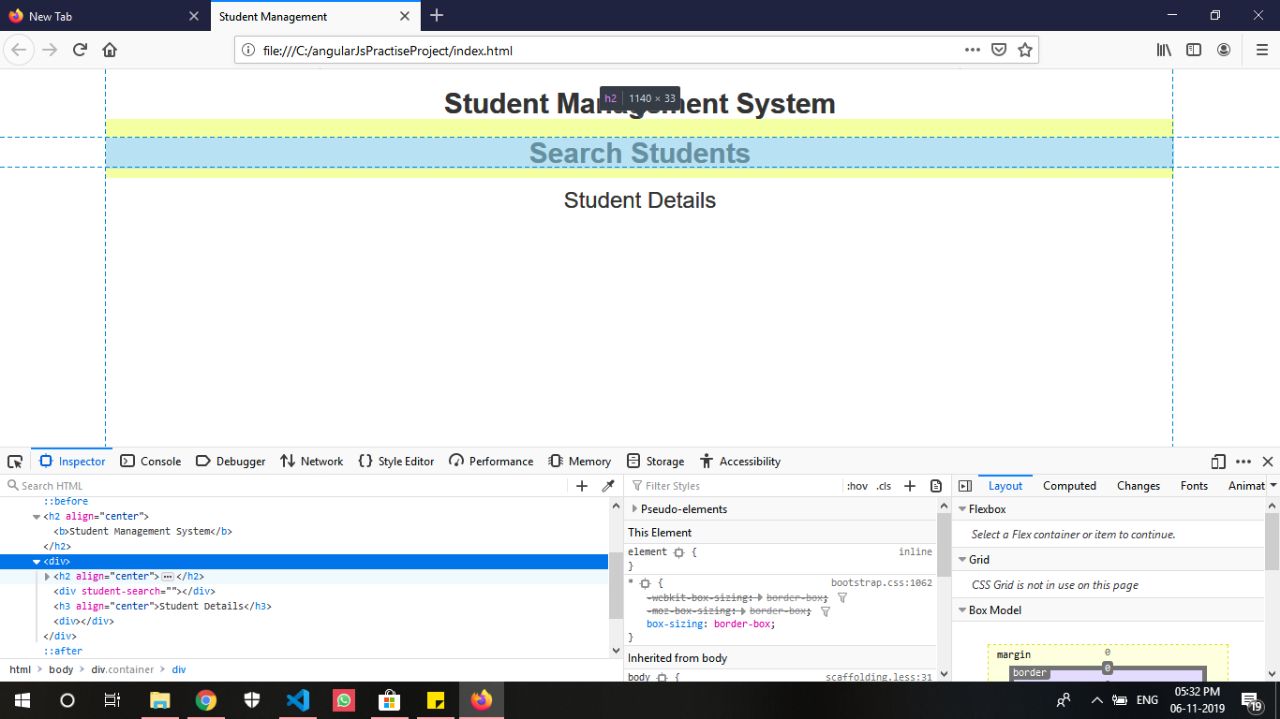
Task: Create a new node with plus icon
Action: 582,486
